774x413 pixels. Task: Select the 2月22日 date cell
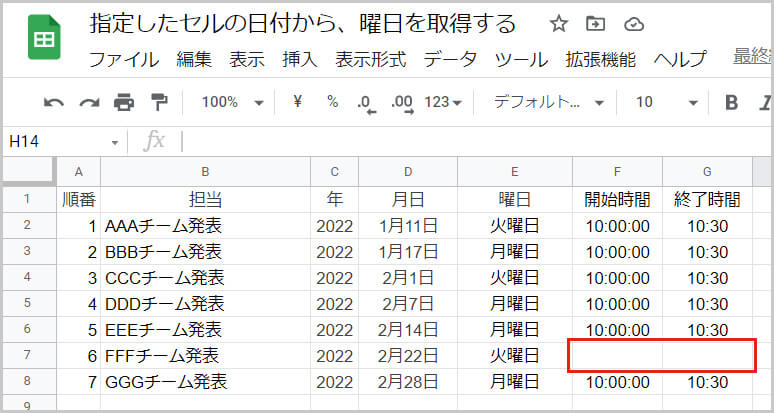pos(408,356)
